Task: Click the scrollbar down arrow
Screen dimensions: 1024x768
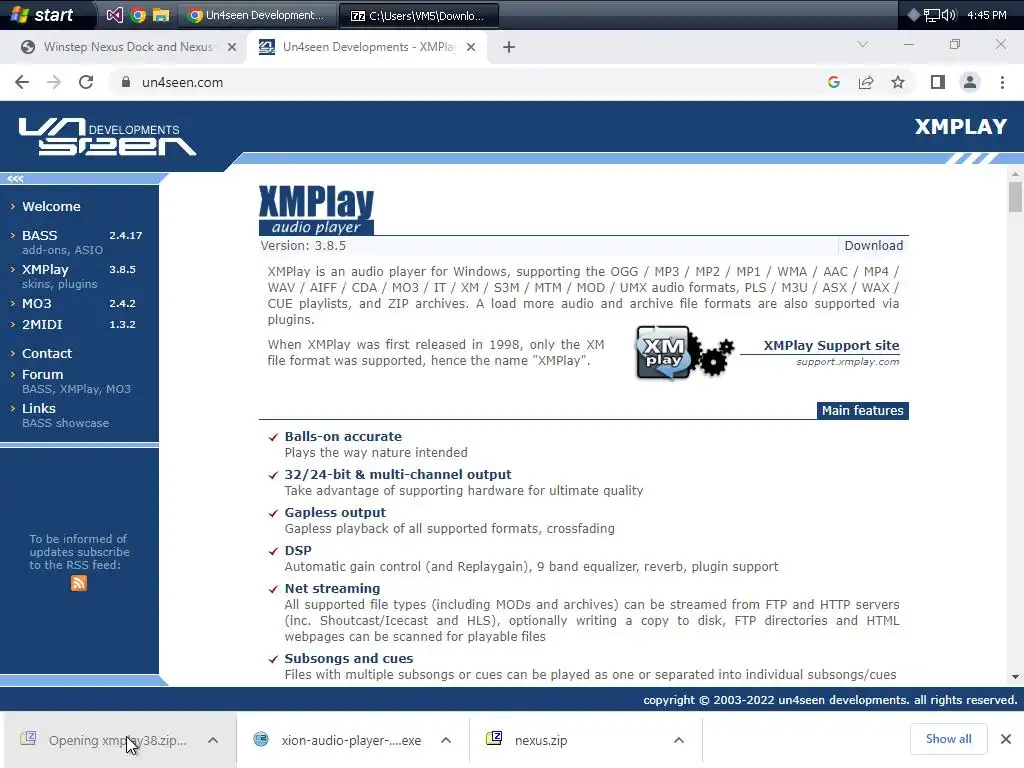Action: (x=1015, y=677)
